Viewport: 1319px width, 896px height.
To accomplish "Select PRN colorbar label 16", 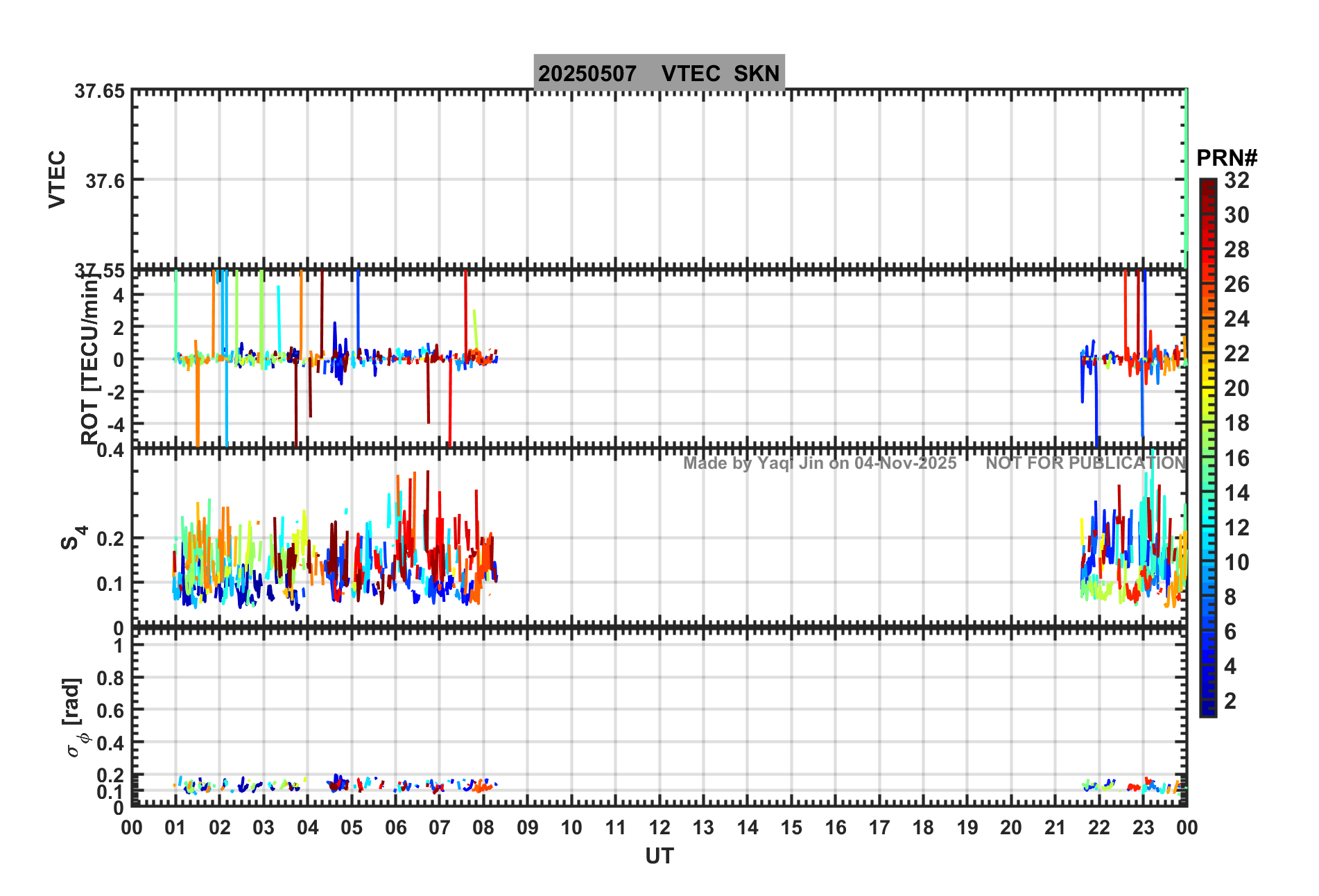I will pos(1236,458).
